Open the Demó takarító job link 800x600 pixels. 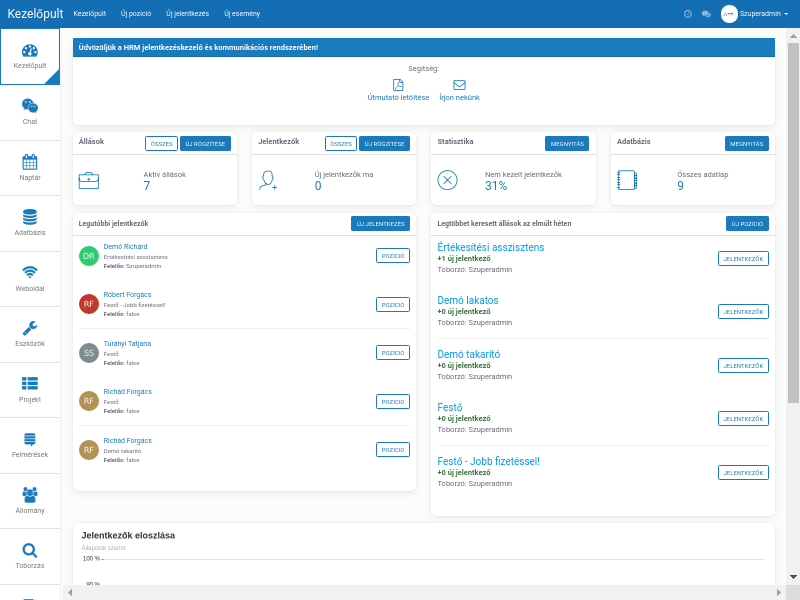tap(469, 355)
